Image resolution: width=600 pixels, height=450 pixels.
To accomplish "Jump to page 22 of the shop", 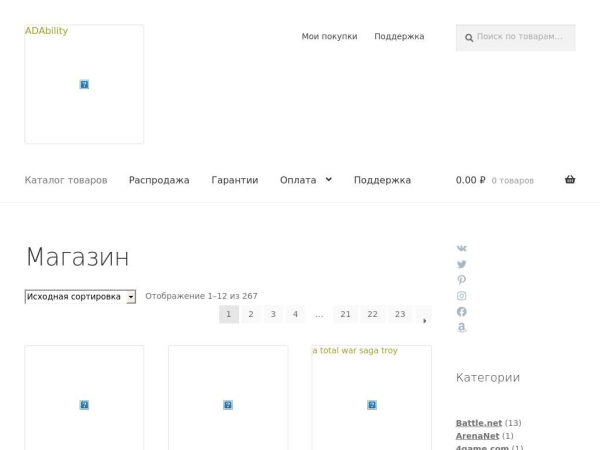I will point(373,315).
